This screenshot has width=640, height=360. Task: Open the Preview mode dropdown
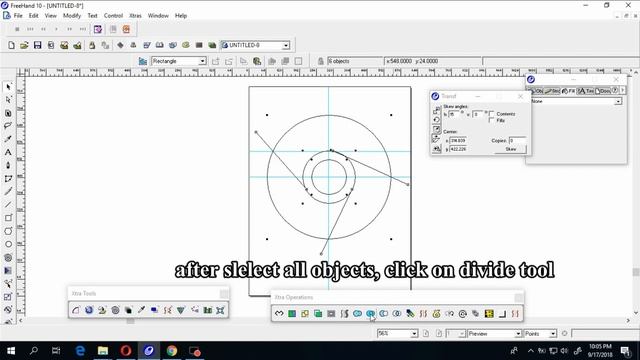pyautogui.click(x=518, y=334)
